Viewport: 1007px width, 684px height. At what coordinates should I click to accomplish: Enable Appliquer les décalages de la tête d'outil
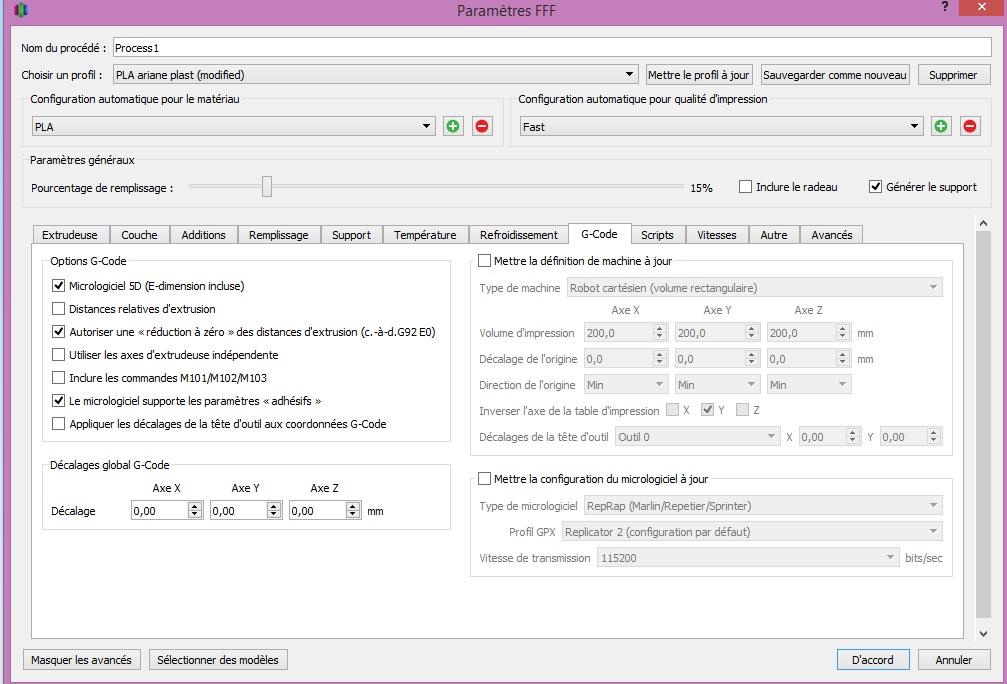click(58, 424)
